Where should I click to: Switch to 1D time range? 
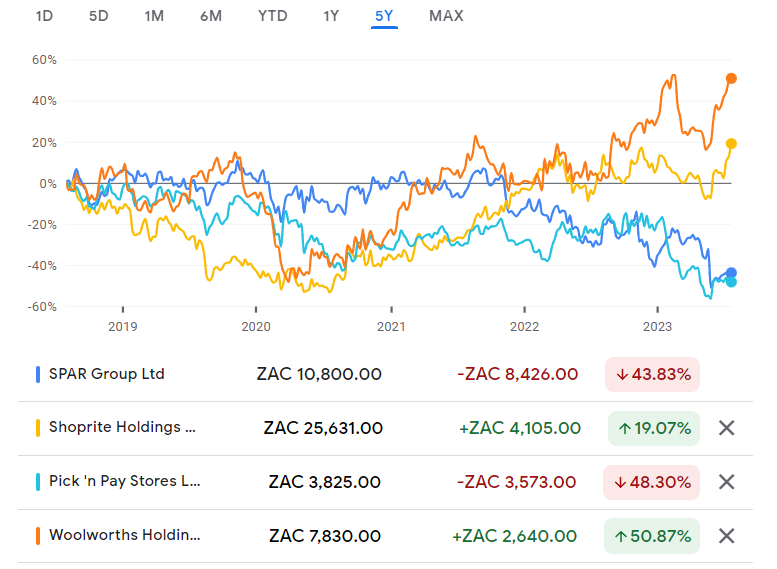point(44,16)
